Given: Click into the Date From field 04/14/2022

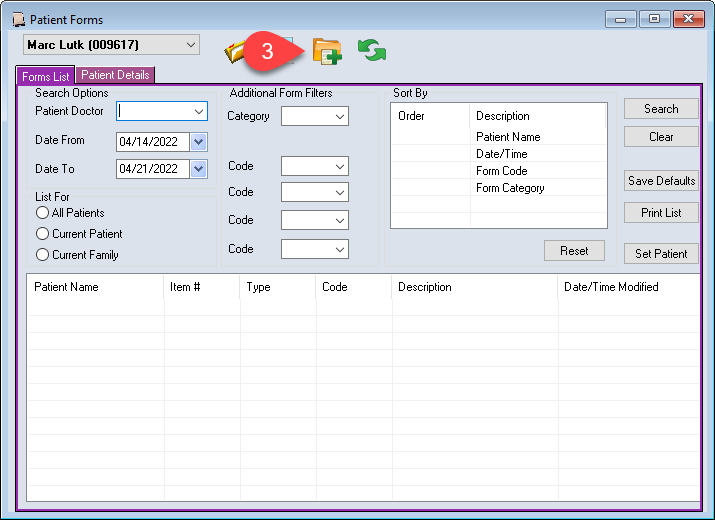Looking at the screenshot, I should click(x=153, y=142).
